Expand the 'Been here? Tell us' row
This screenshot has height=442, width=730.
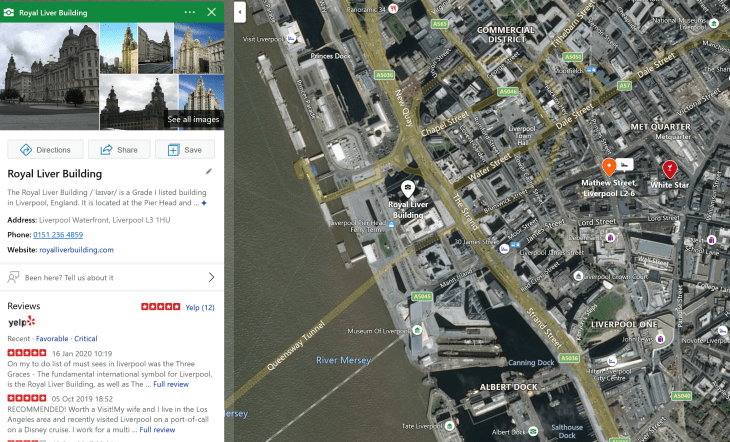(x=211, y=277)
